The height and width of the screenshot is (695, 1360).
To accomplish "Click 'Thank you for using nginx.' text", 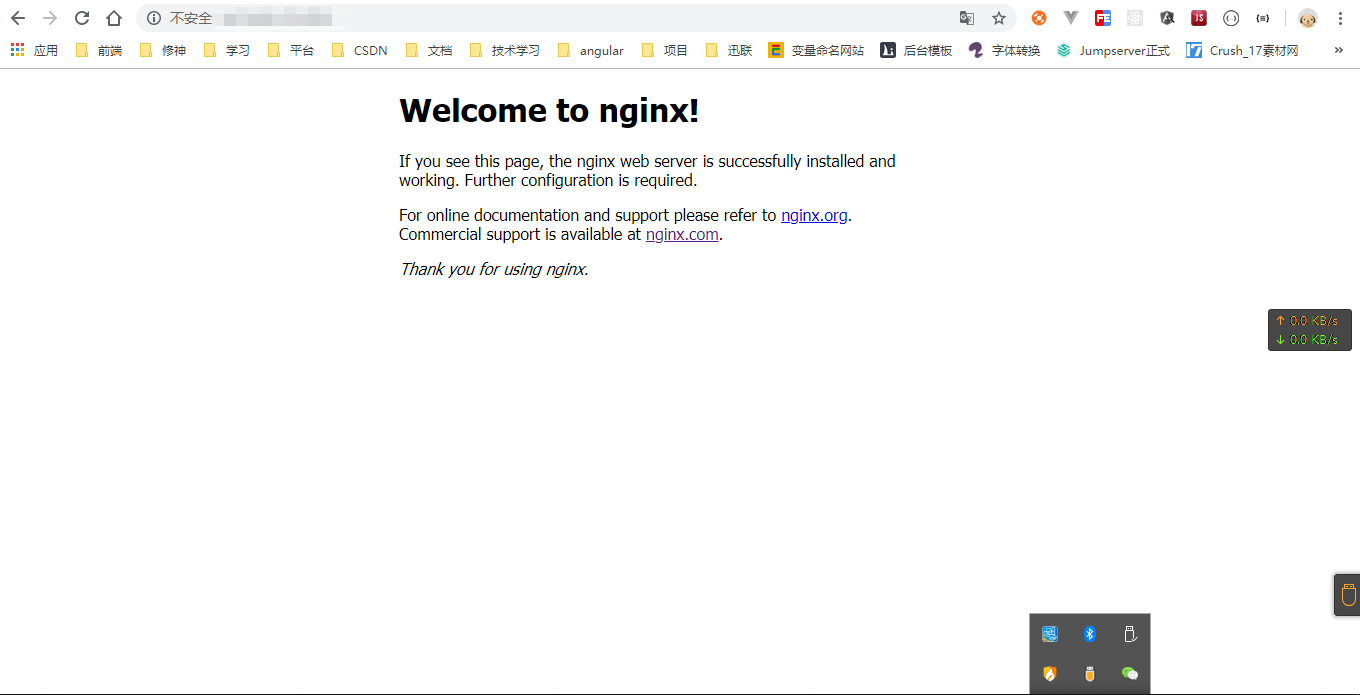I will (x=494, y=269).
